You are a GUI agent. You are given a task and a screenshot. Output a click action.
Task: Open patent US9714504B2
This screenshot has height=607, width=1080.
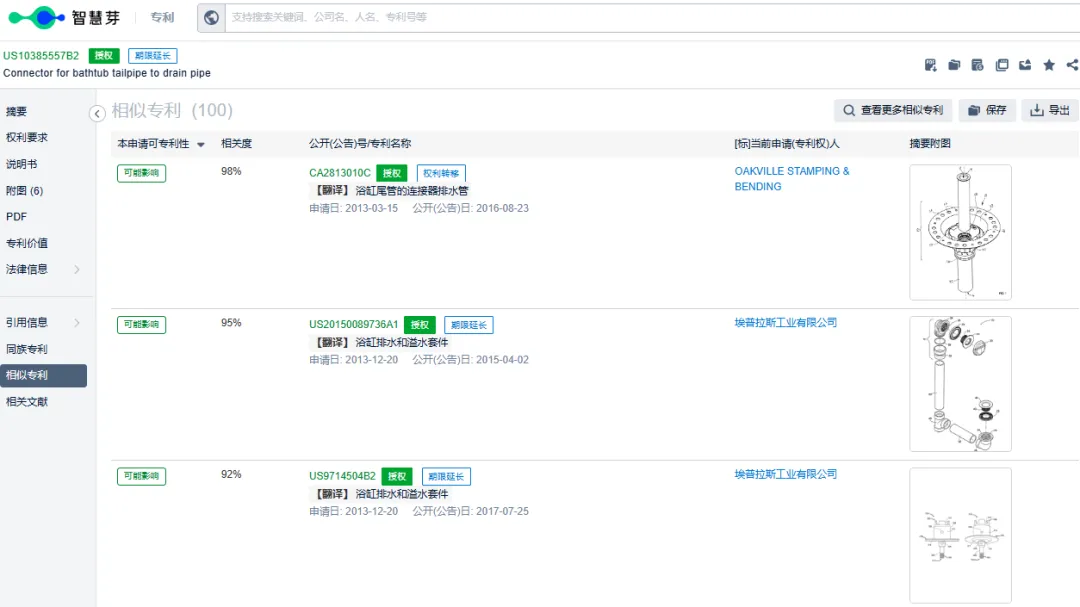coord(342,476)
